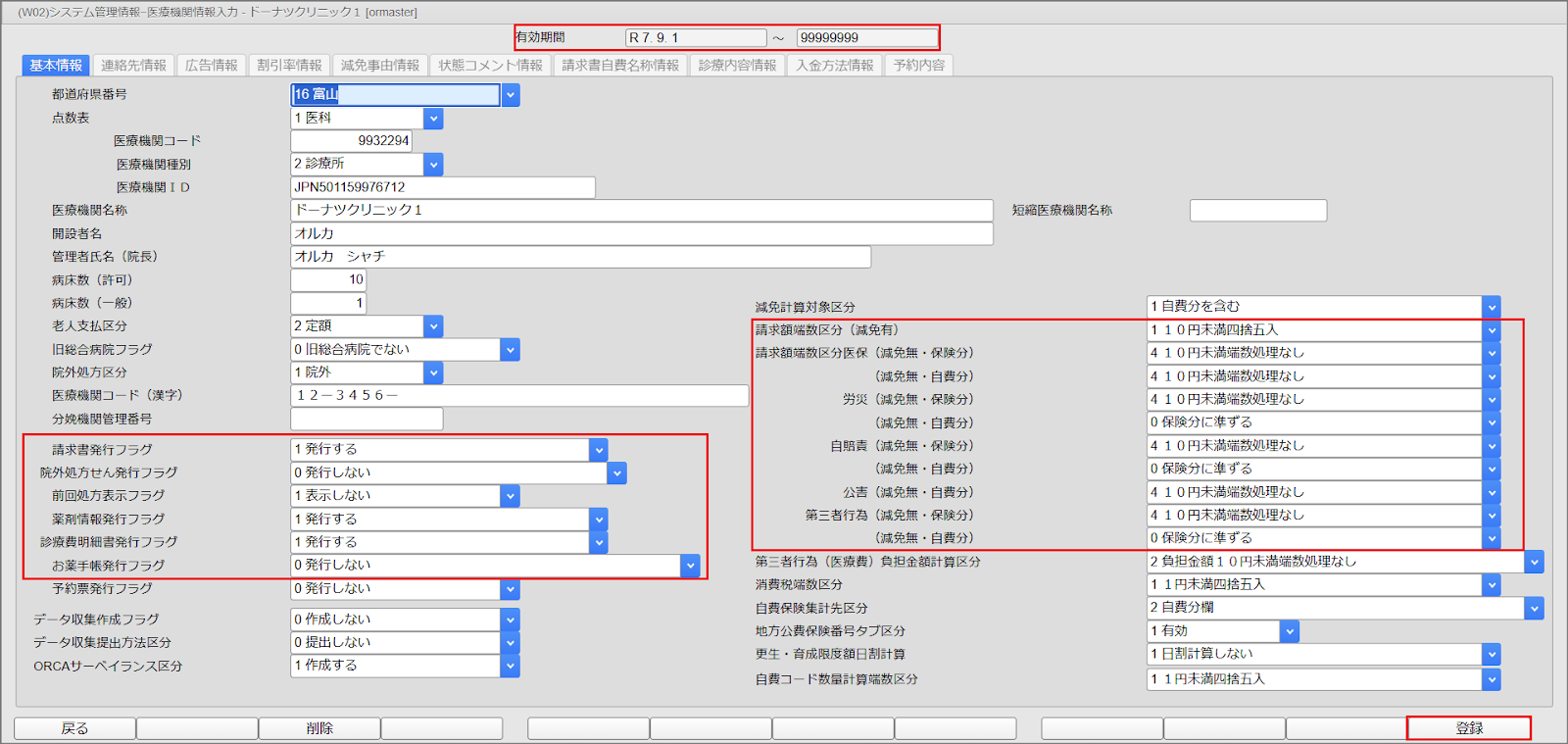Click the 削除 button
The width and height of the screenshot is (1568, 744).
319,728
